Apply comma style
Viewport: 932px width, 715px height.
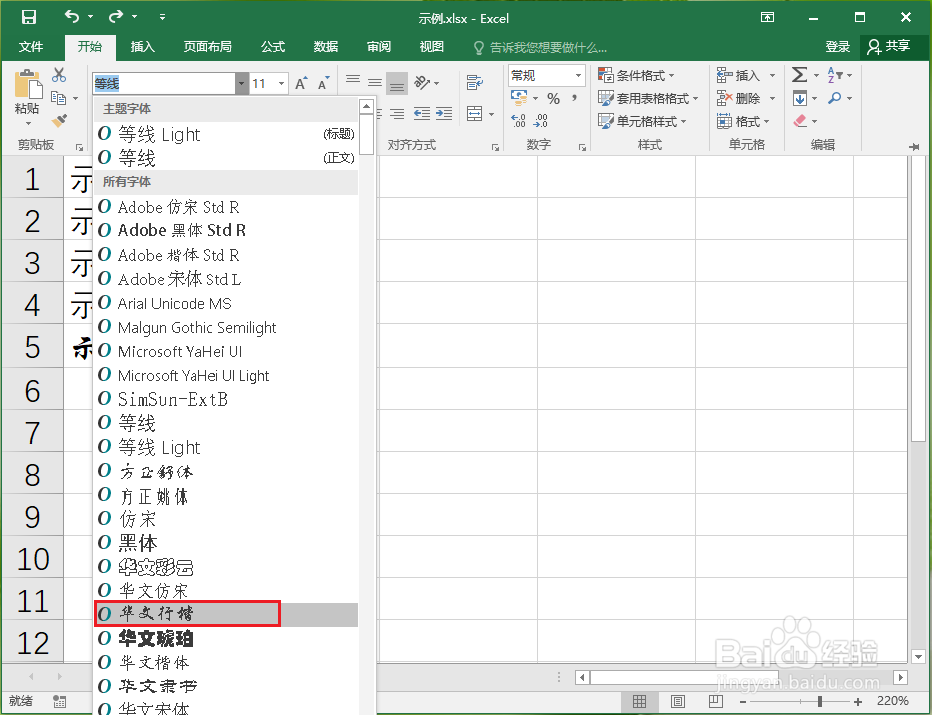click(x=574, y=97)
